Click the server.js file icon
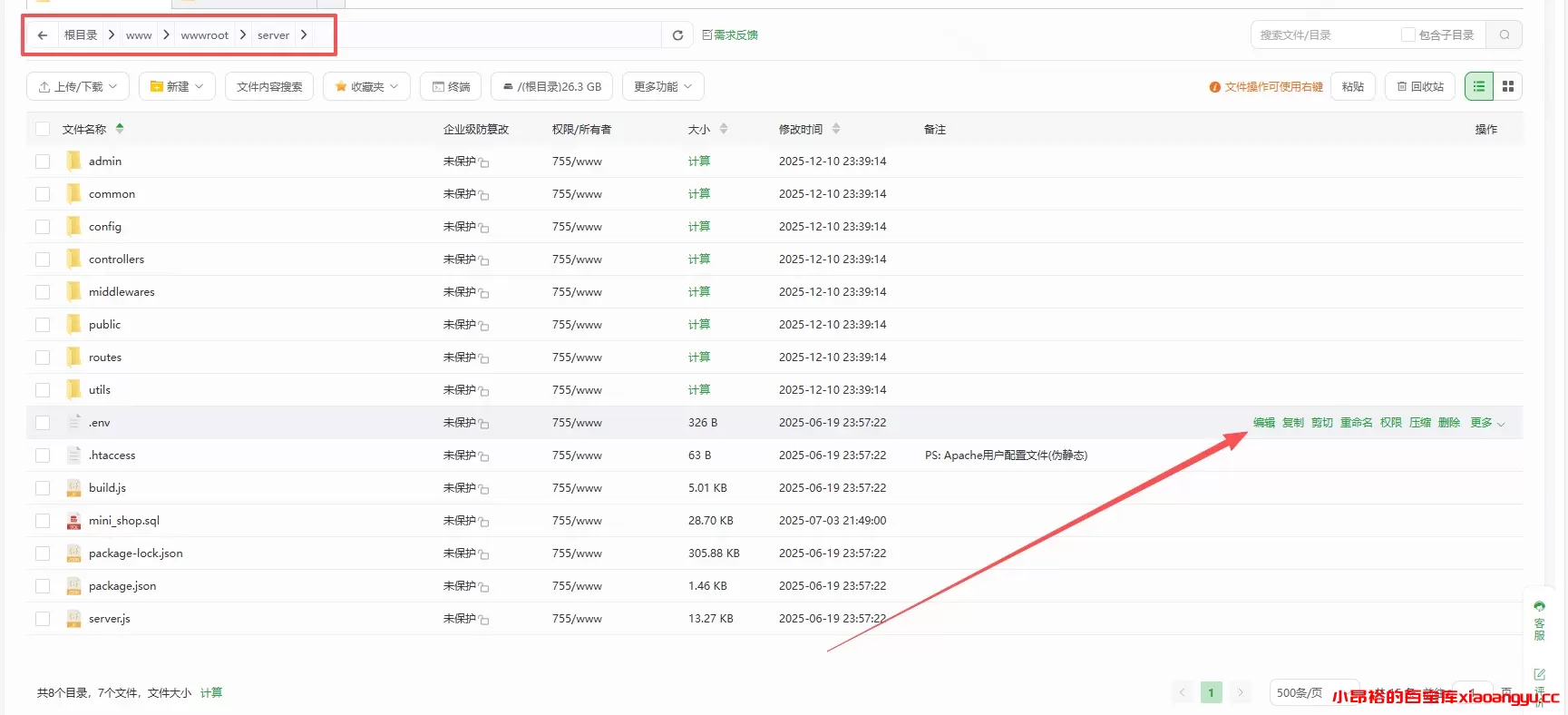1568x715 pixels. coord(73,618)
